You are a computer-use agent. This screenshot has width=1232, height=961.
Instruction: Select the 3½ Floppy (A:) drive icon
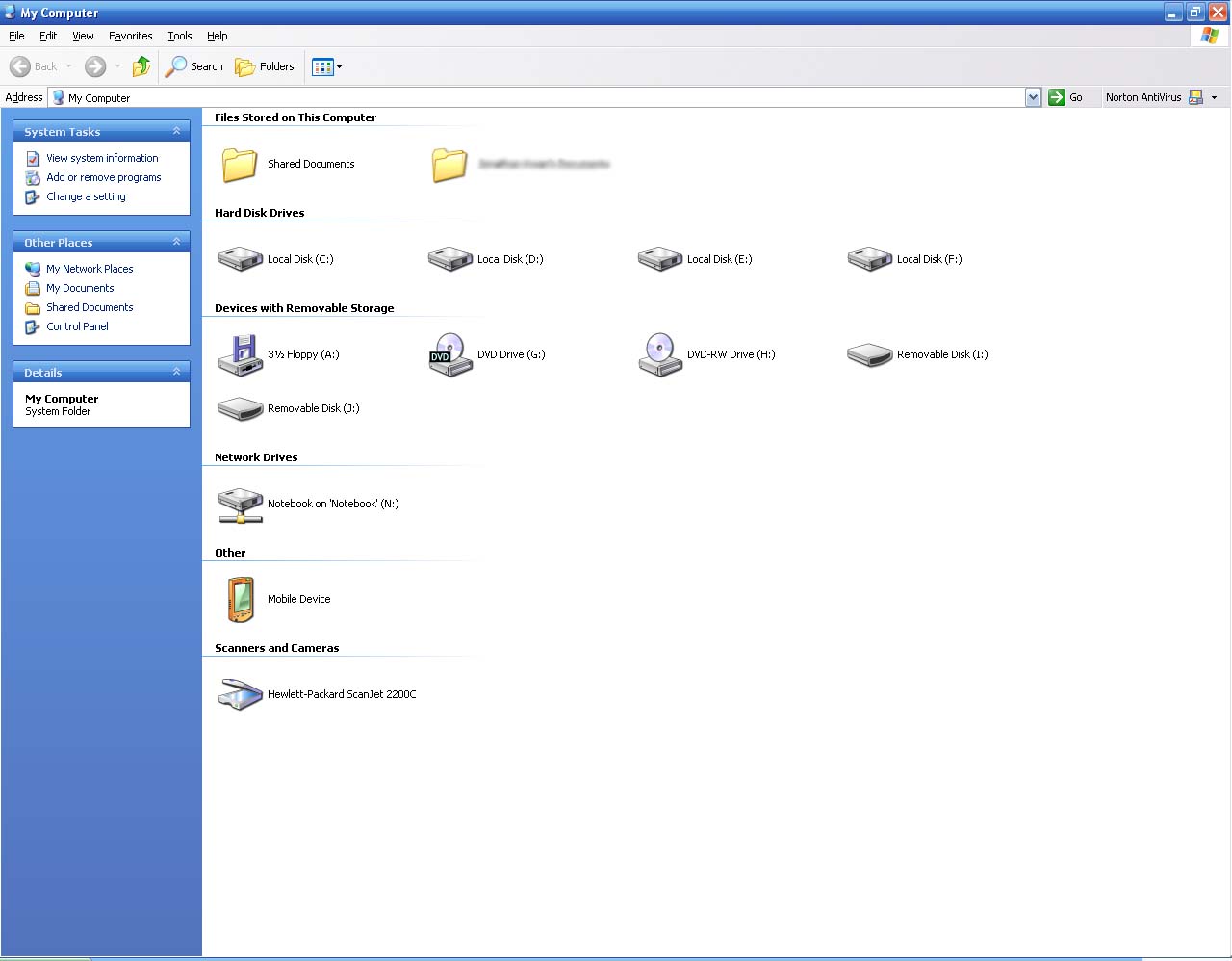pyautogui.click(x=241, y=354)
